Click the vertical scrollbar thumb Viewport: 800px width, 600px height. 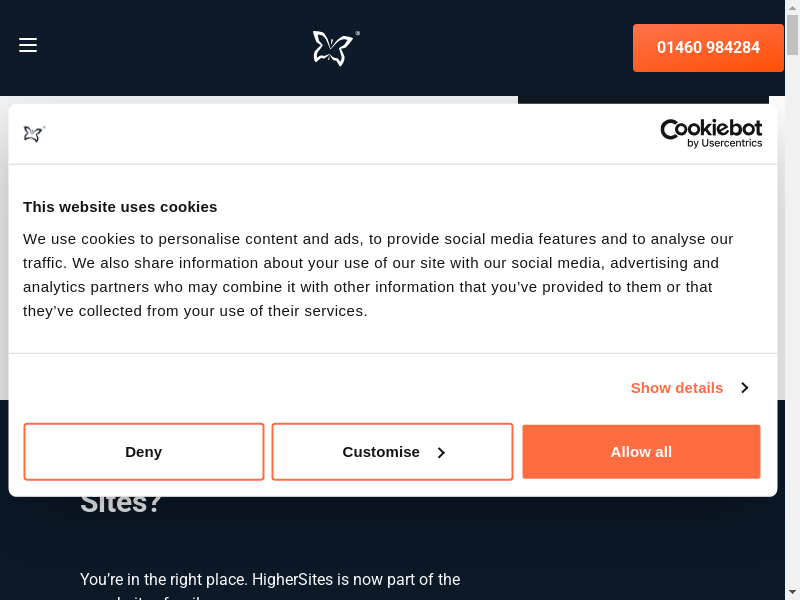(x=792, y=35)
